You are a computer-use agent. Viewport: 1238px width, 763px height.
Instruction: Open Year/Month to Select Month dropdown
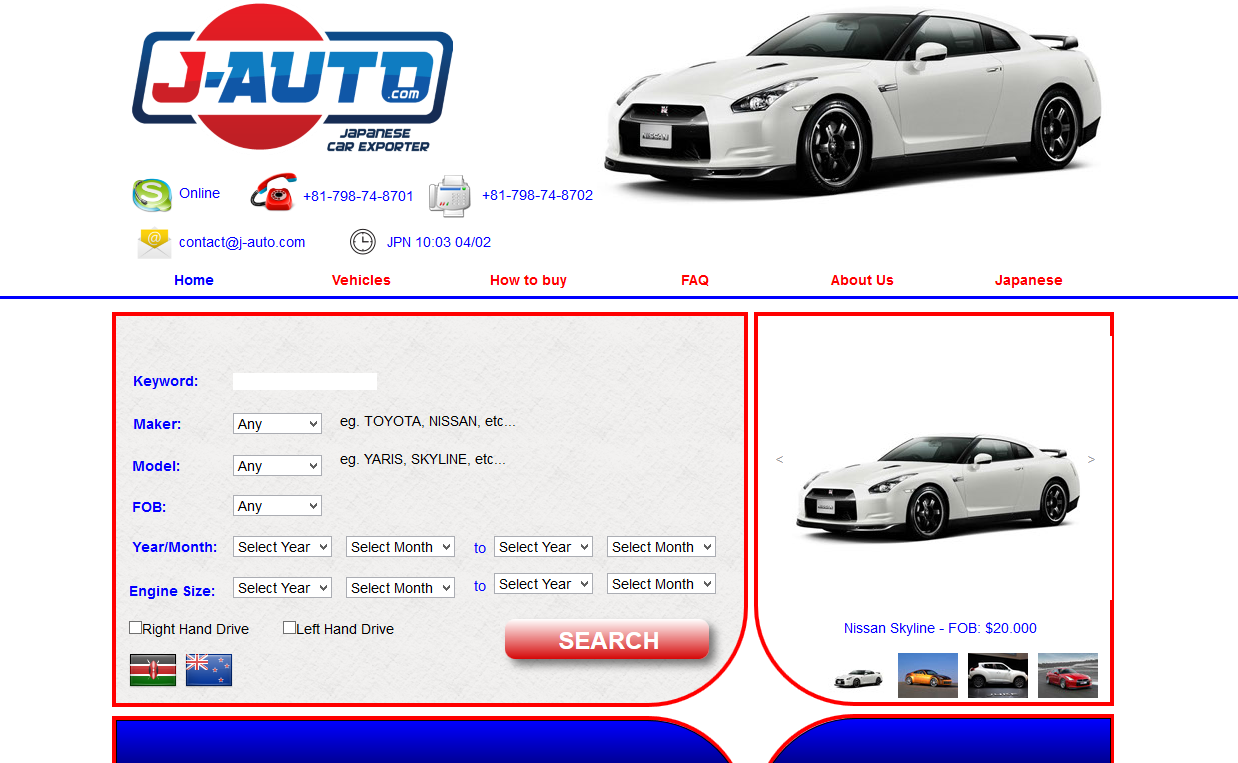(x=661, y=547)
